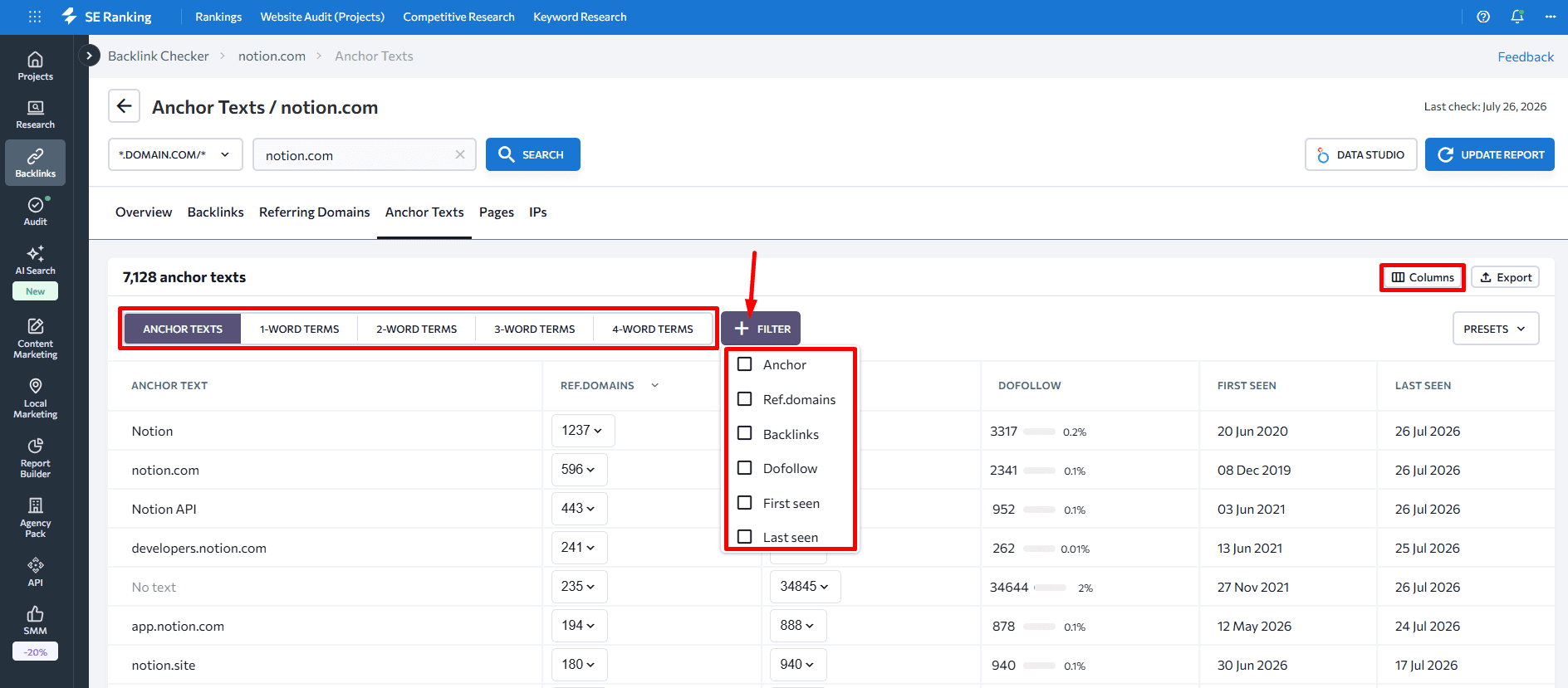Click the SE Ranking logo
Screen dimensions: 1568x688
point(106,17)
